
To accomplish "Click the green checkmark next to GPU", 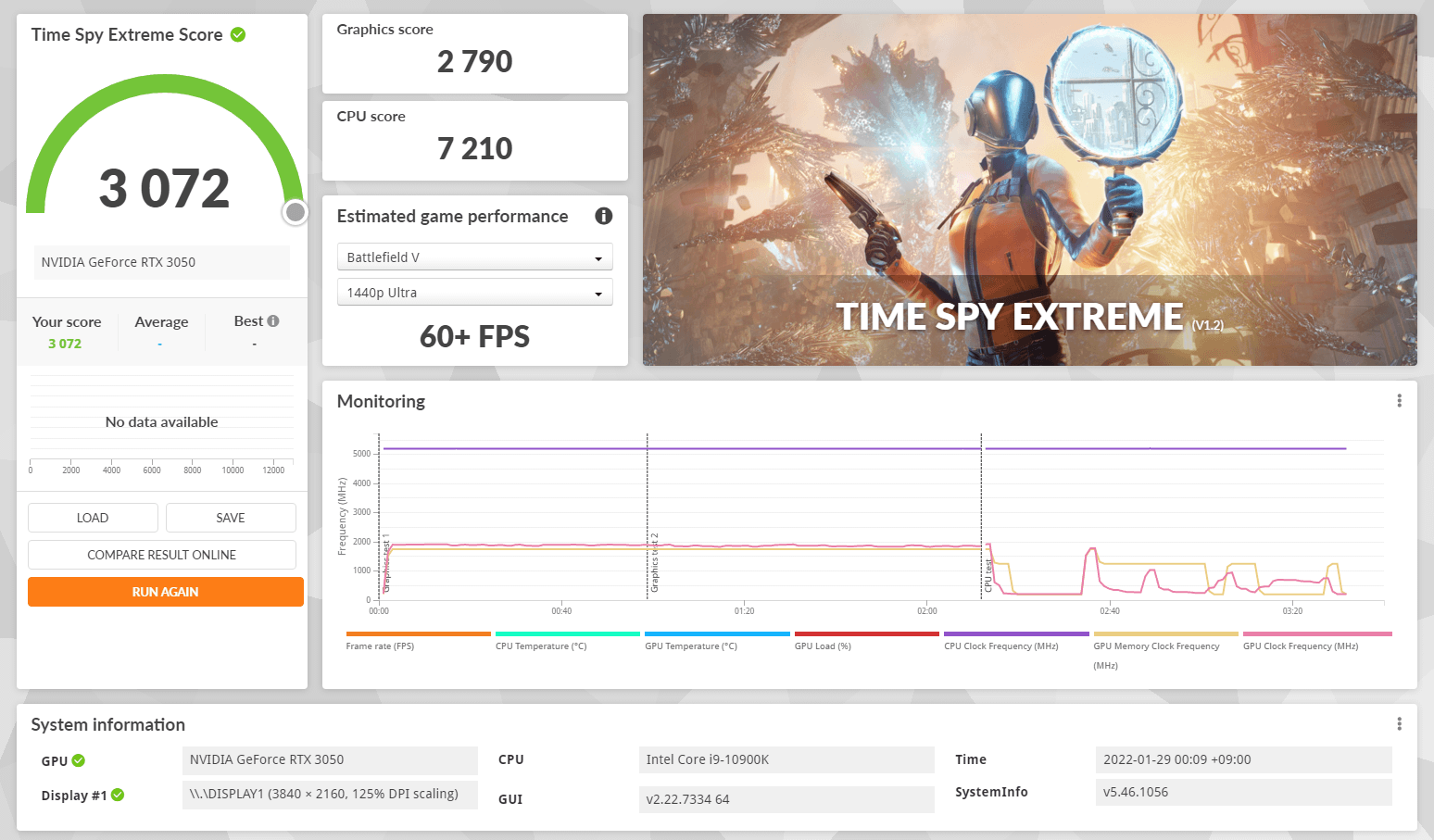I will coord(79,760).
